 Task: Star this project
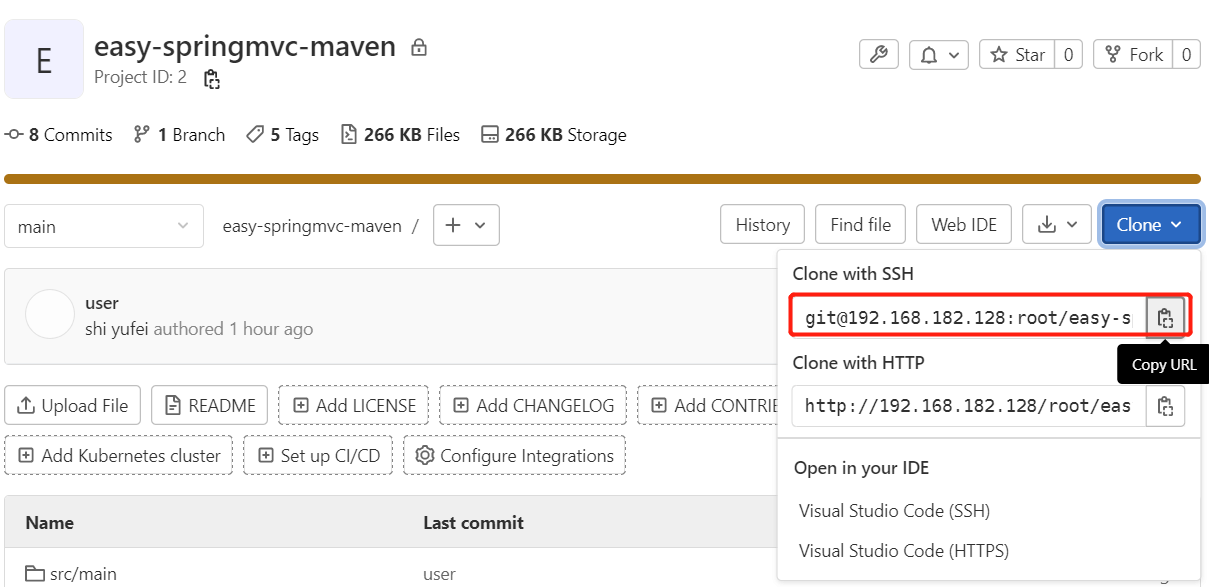click(1018, 55)
